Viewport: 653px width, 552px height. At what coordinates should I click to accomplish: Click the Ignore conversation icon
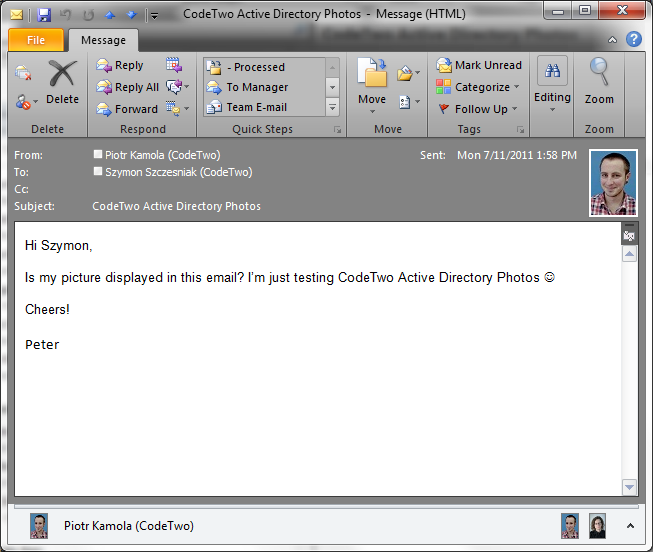pos(23,72)
